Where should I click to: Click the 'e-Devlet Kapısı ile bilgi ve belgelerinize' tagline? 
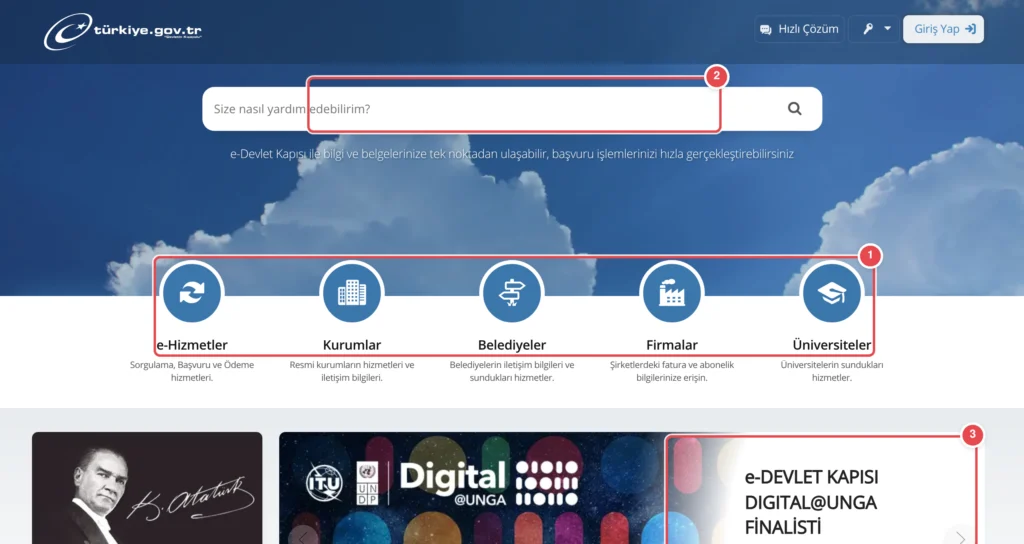(512, 154)
